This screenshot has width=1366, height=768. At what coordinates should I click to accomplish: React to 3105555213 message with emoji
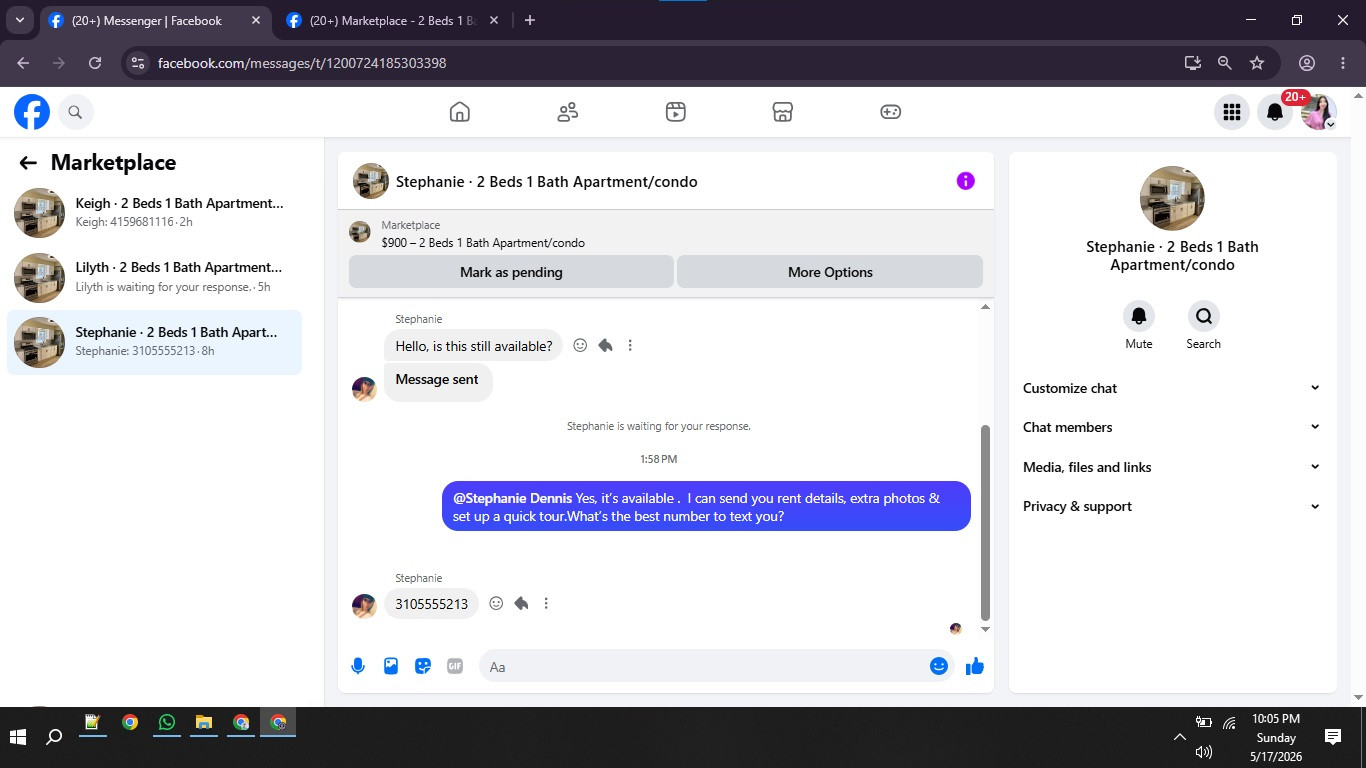click(x=496, y=603)
